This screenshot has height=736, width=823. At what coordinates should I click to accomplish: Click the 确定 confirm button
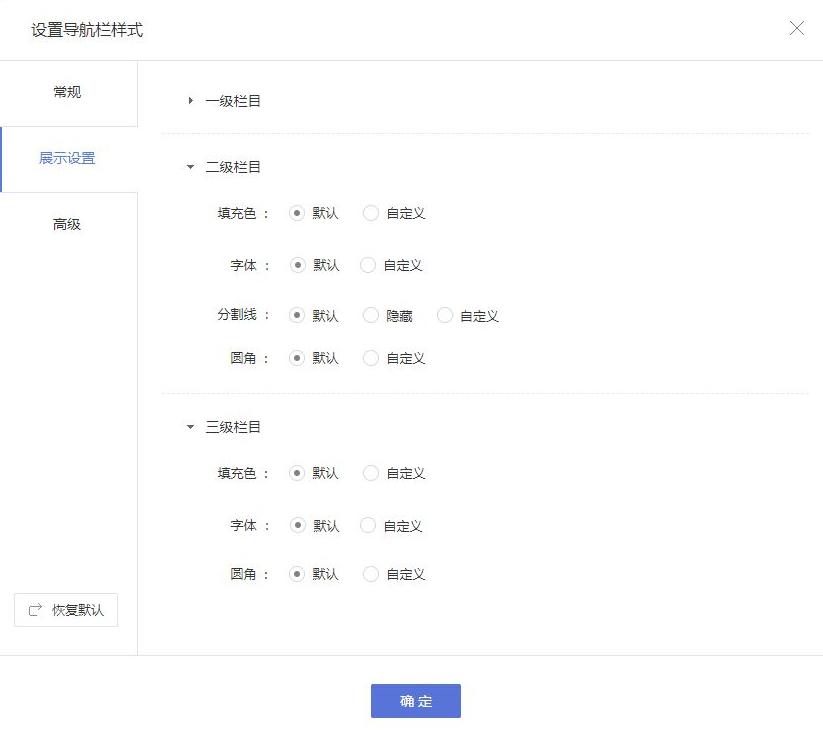pos(415,701)
